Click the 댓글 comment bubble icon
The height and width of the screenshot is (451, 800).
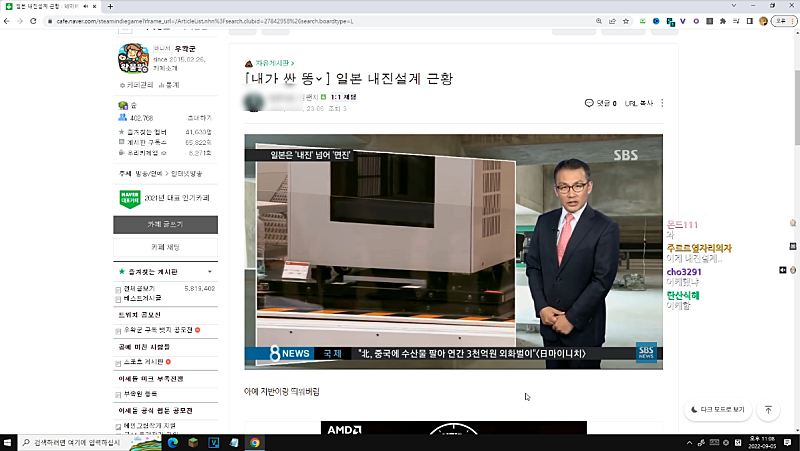(589, 103)
